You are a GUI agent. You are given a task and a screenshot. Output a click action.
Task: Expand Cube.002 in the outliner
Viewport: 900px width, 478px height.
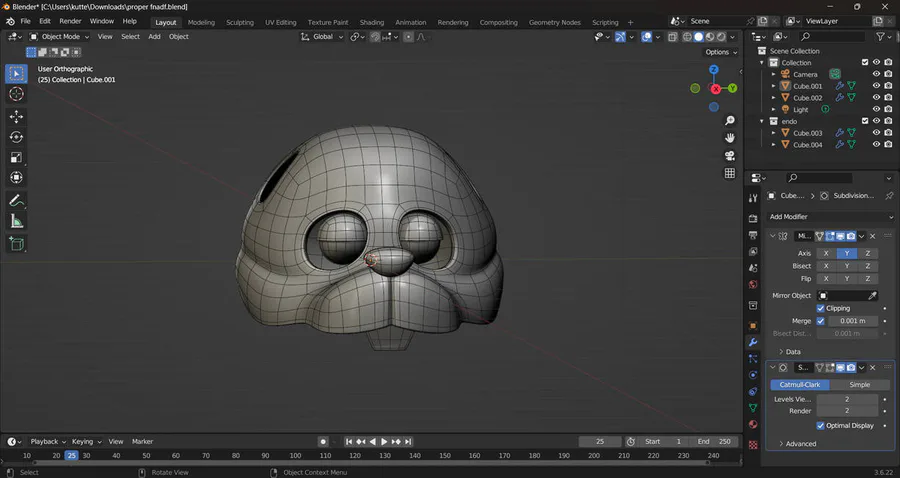pos(773,98)
